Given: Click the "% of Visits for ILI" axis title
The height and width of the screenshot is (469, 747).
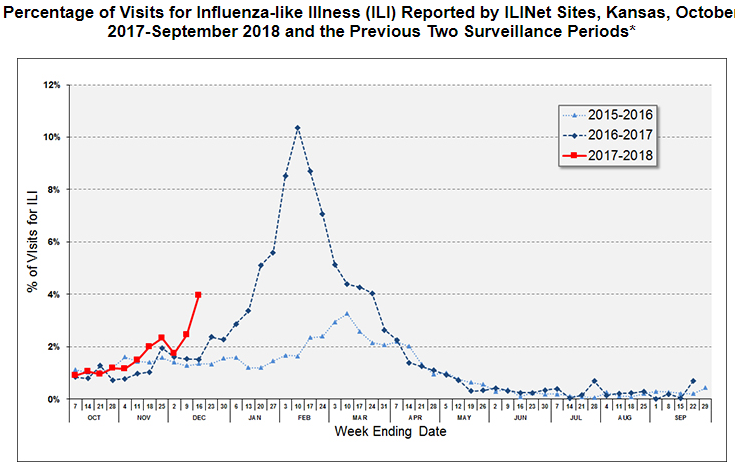Looking at the screenshot, I should (x=33, y=241).
